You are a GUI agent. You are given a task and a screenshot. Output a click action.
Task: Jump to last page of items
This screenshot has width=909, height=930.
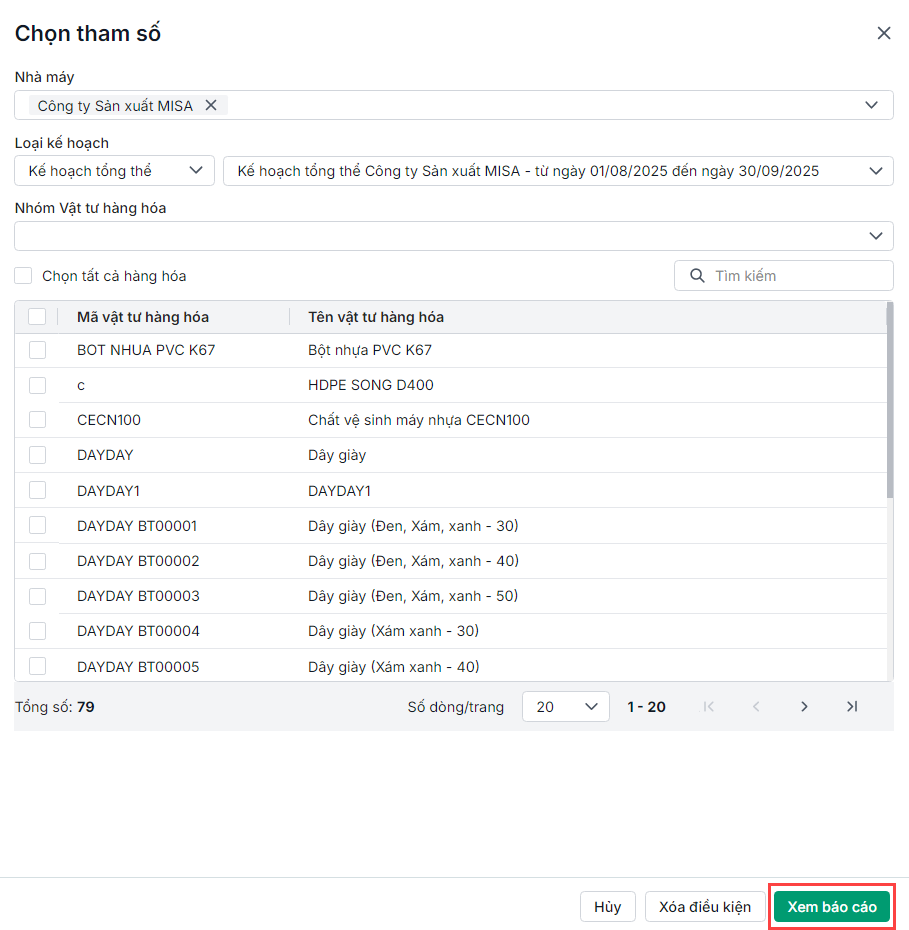click(852, 707)
